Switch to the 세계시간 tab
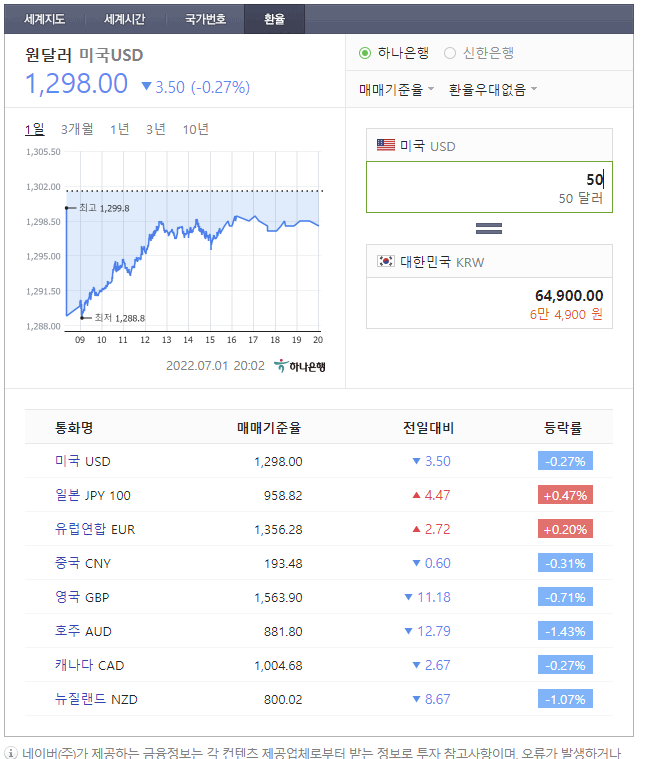This screenshot has height=759, width=648. [x=125, y=19]
